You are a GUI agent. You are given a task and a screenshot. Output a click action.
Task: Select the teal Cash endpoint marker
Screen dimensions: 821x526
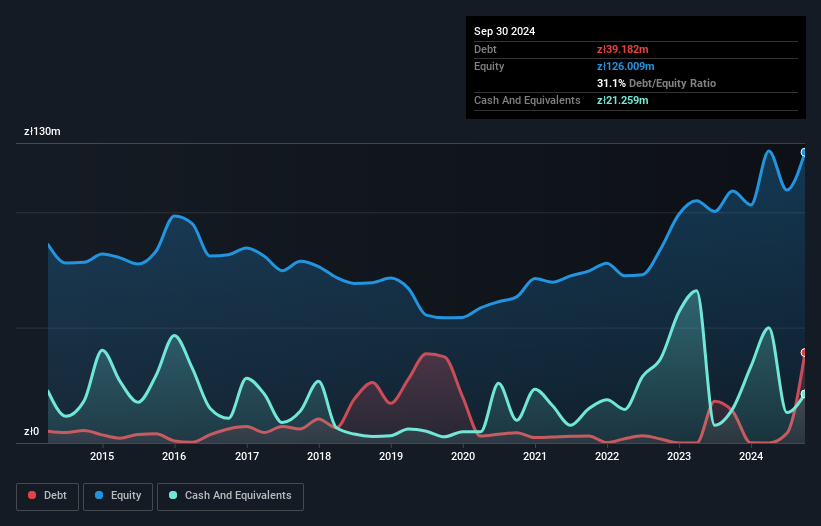click(x=804, y=394)
